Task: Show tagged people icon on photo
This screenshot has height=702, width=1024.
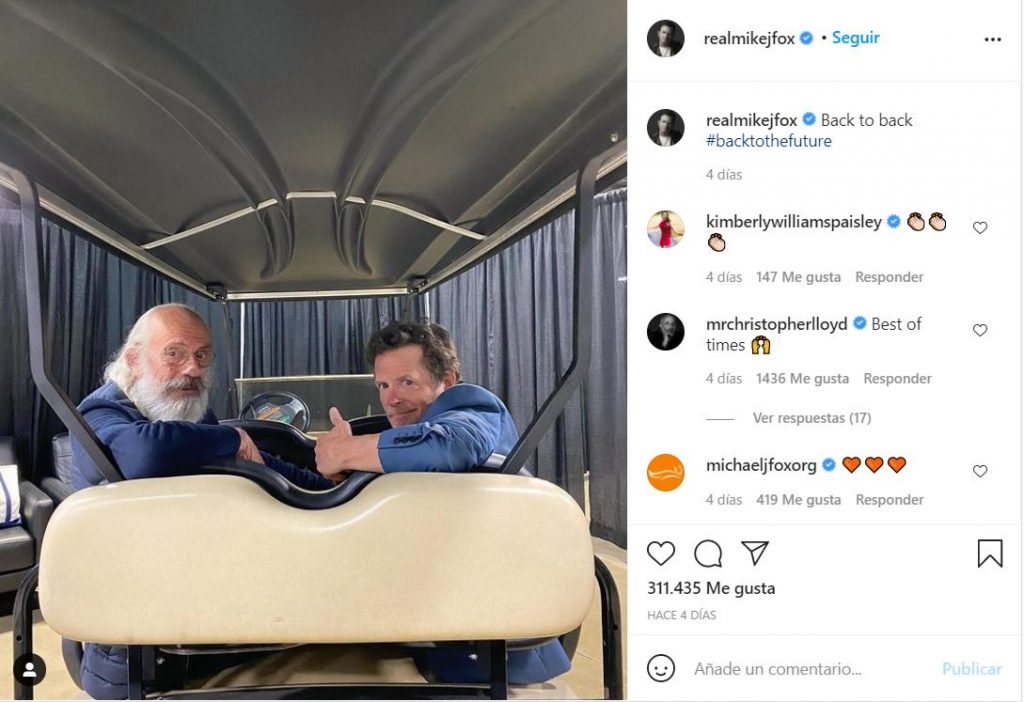Action: tap(29, 669)
